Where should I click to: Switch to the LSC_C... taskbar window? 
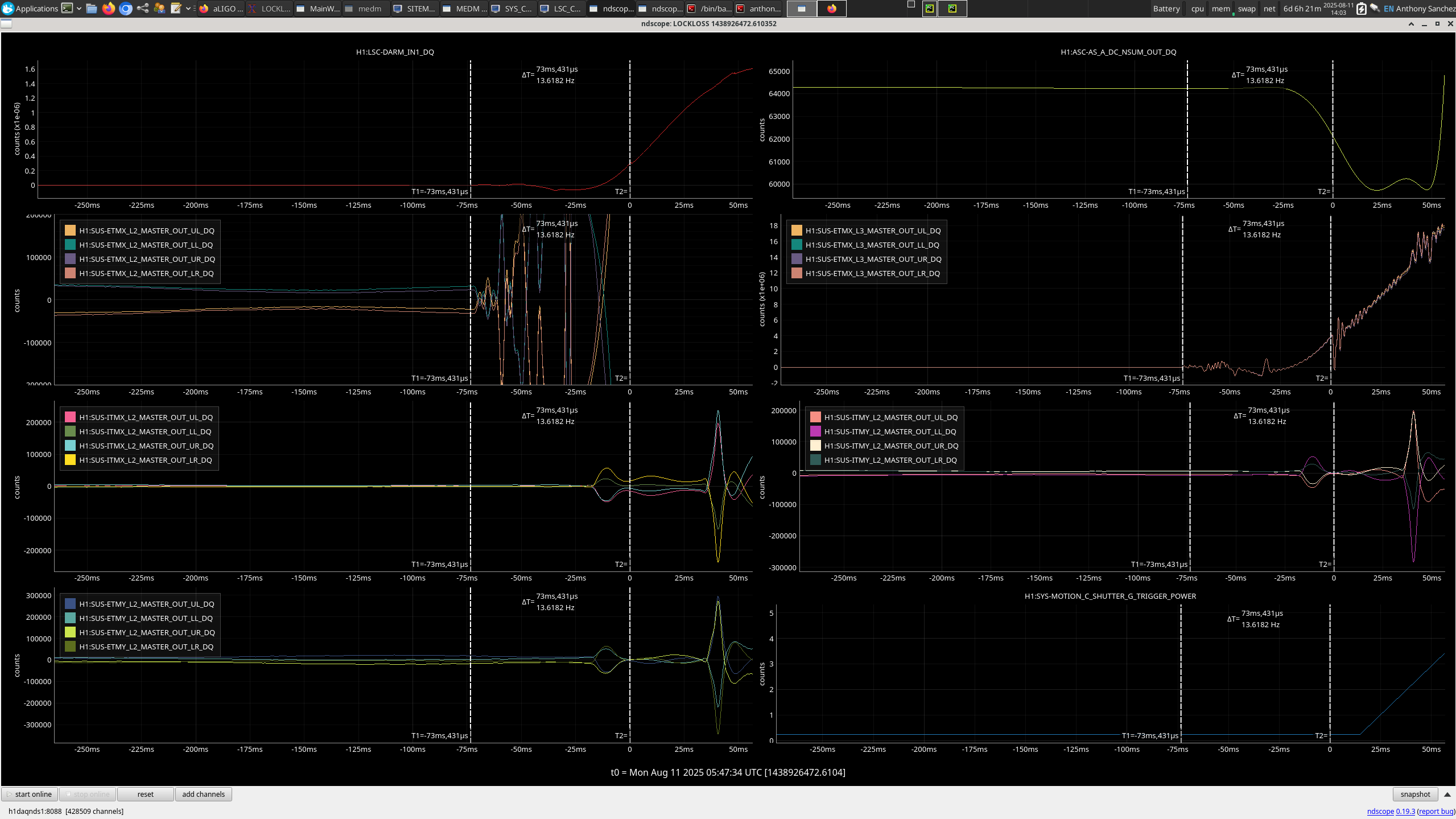[x=562, y=9]
